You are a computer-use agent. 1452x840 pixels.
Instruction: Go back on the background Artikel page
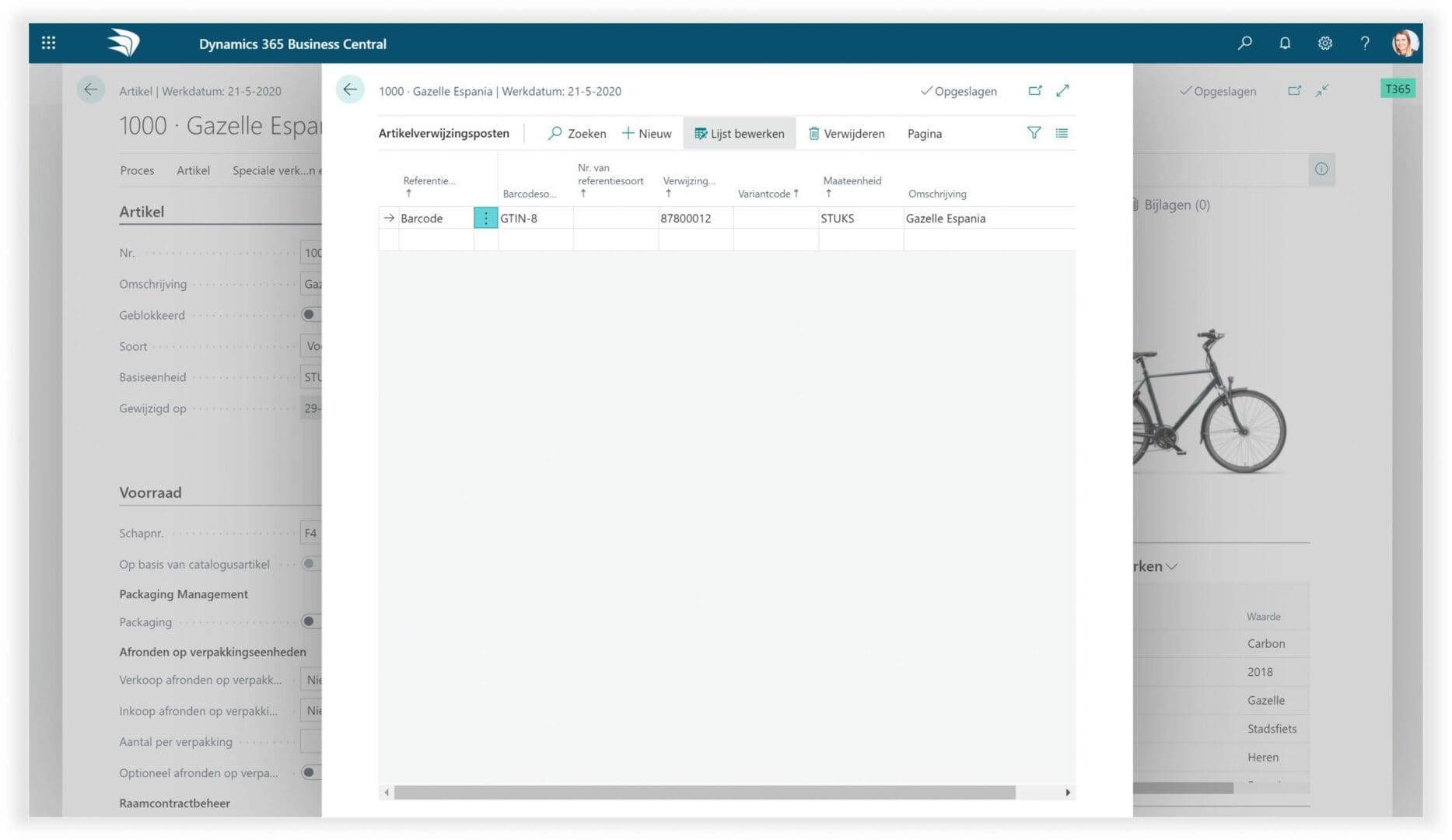pyautogui.click(x=91, y=90)
